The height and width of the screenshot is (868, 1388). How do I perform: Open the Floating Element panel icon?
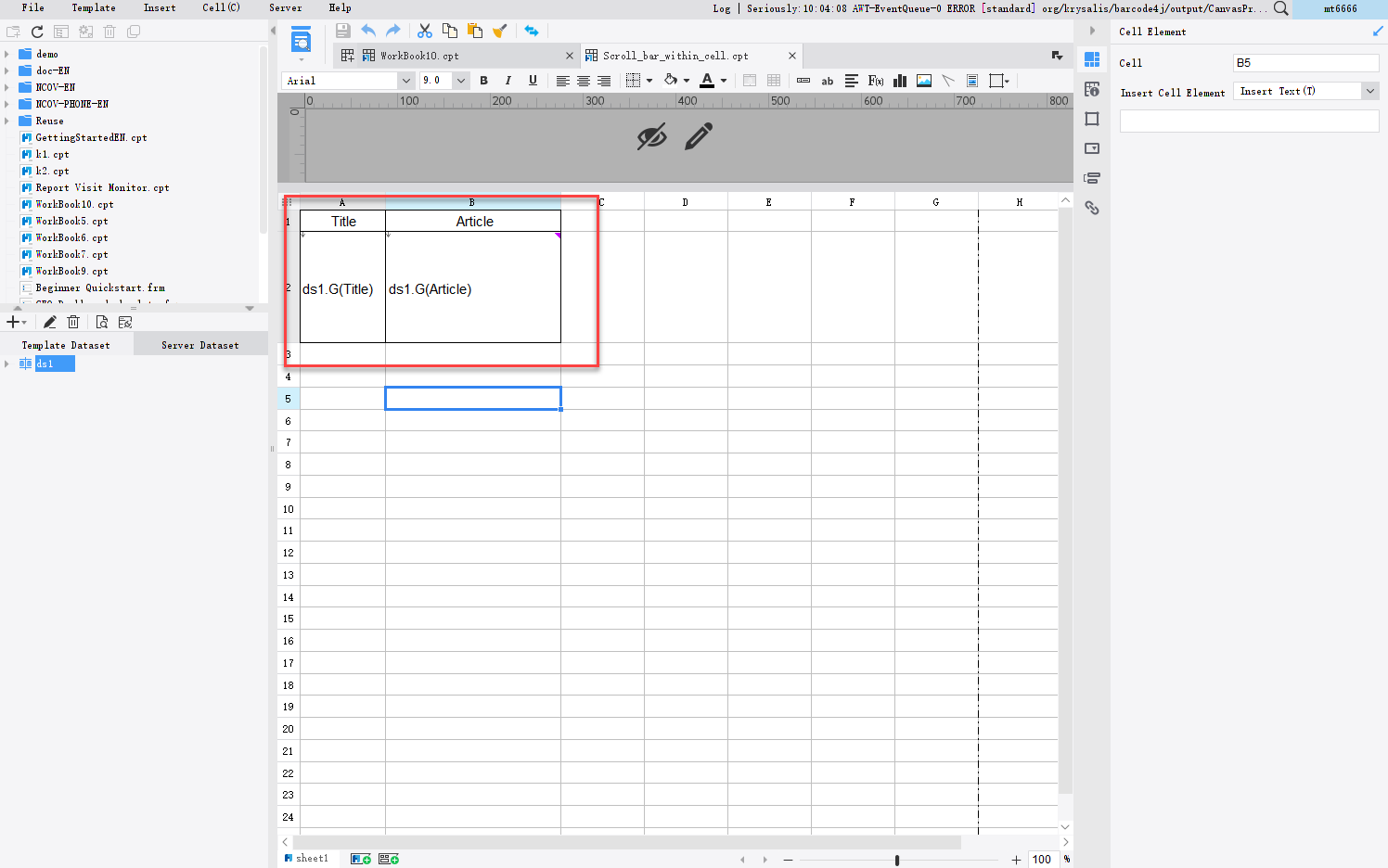click(x=1092, y=119)
